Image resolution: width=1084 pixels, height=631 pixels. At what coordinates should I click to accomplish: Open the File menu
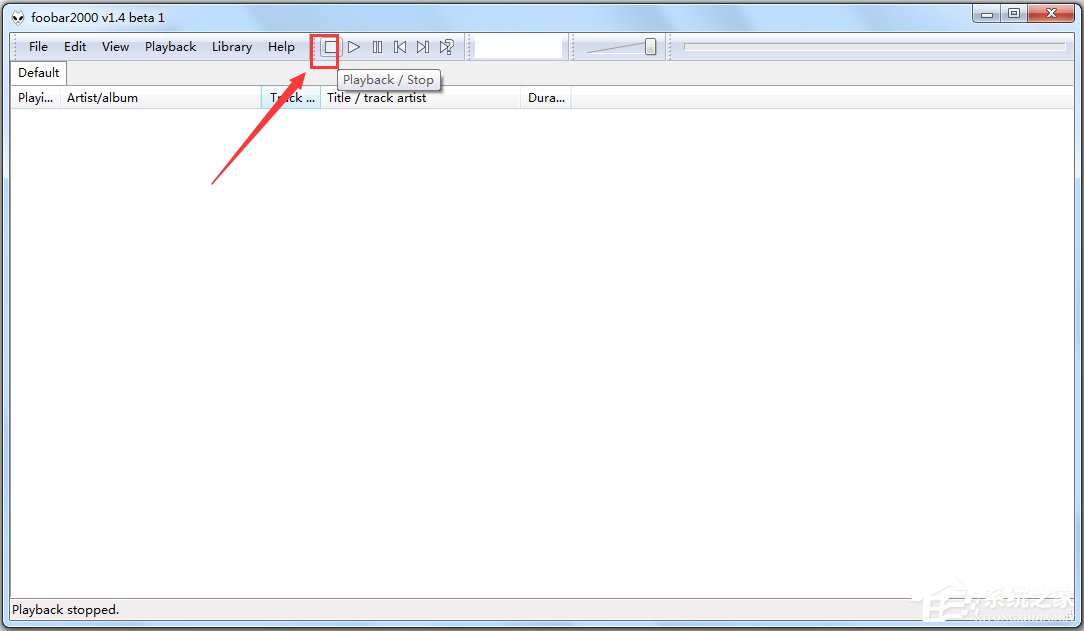click(x=37, y=46)
